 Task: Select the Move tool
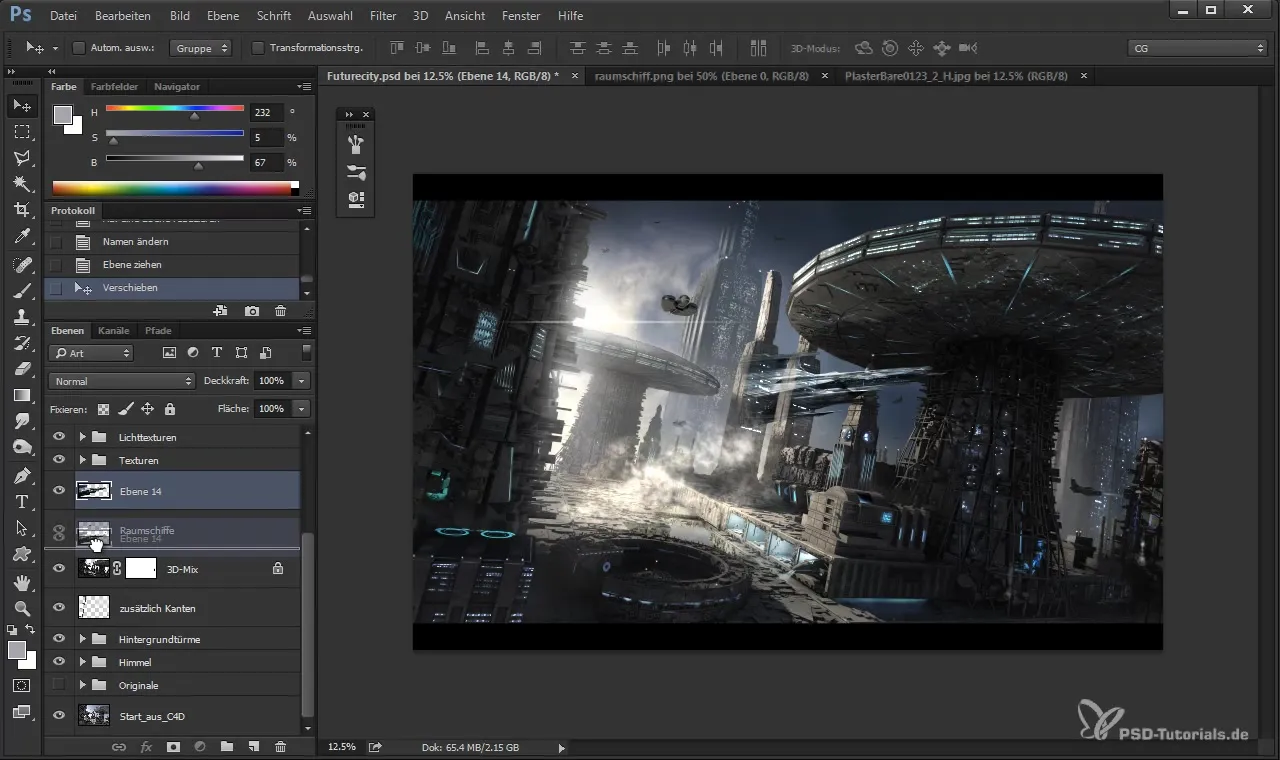[x=22, y=105]
